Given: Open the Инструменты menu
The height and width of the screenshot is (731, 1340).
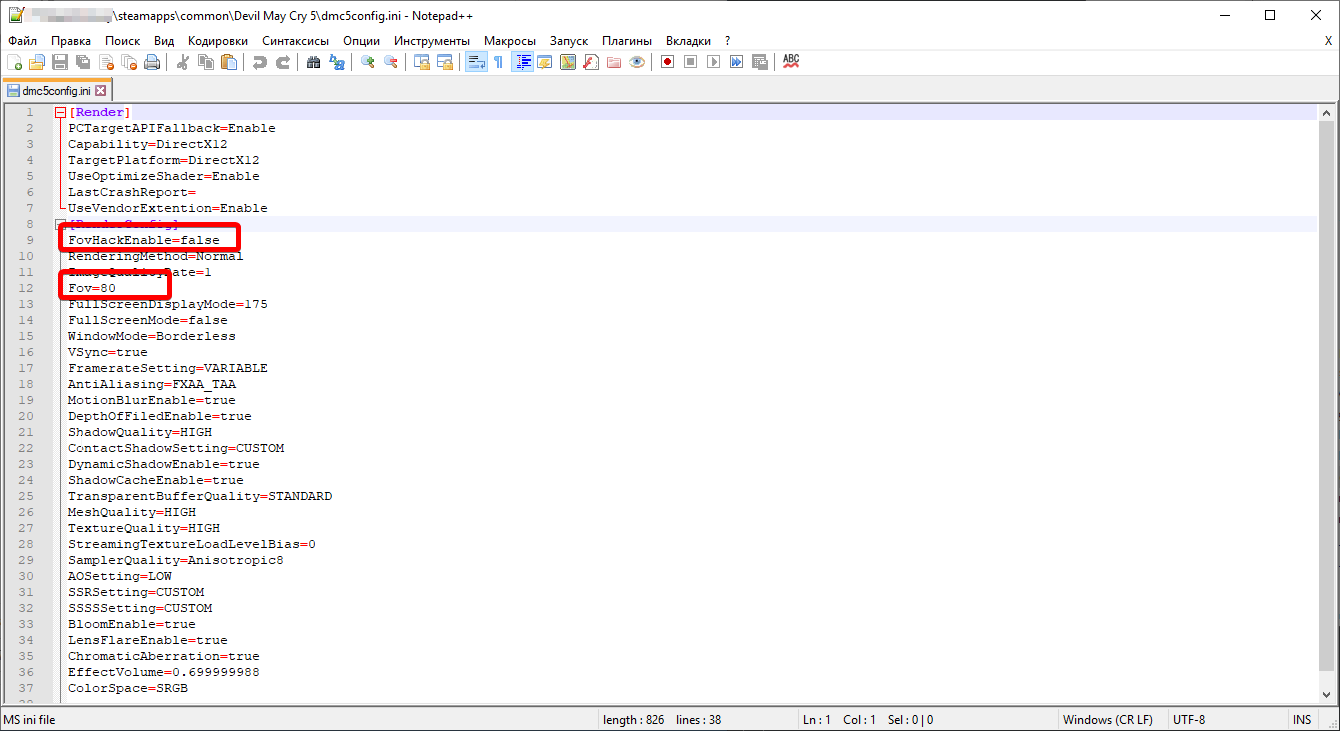Looking at the screenshot, I should click(432, 41).
